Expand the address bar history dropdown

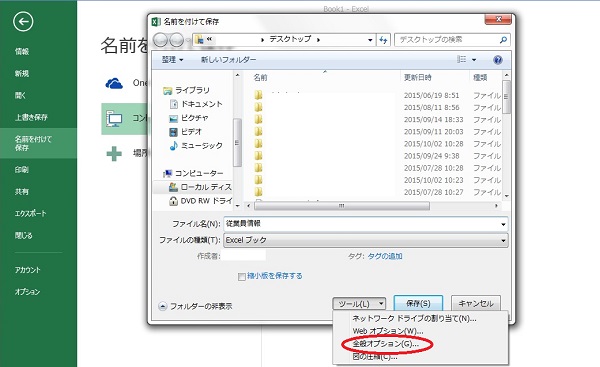click(x=370, y=40)
